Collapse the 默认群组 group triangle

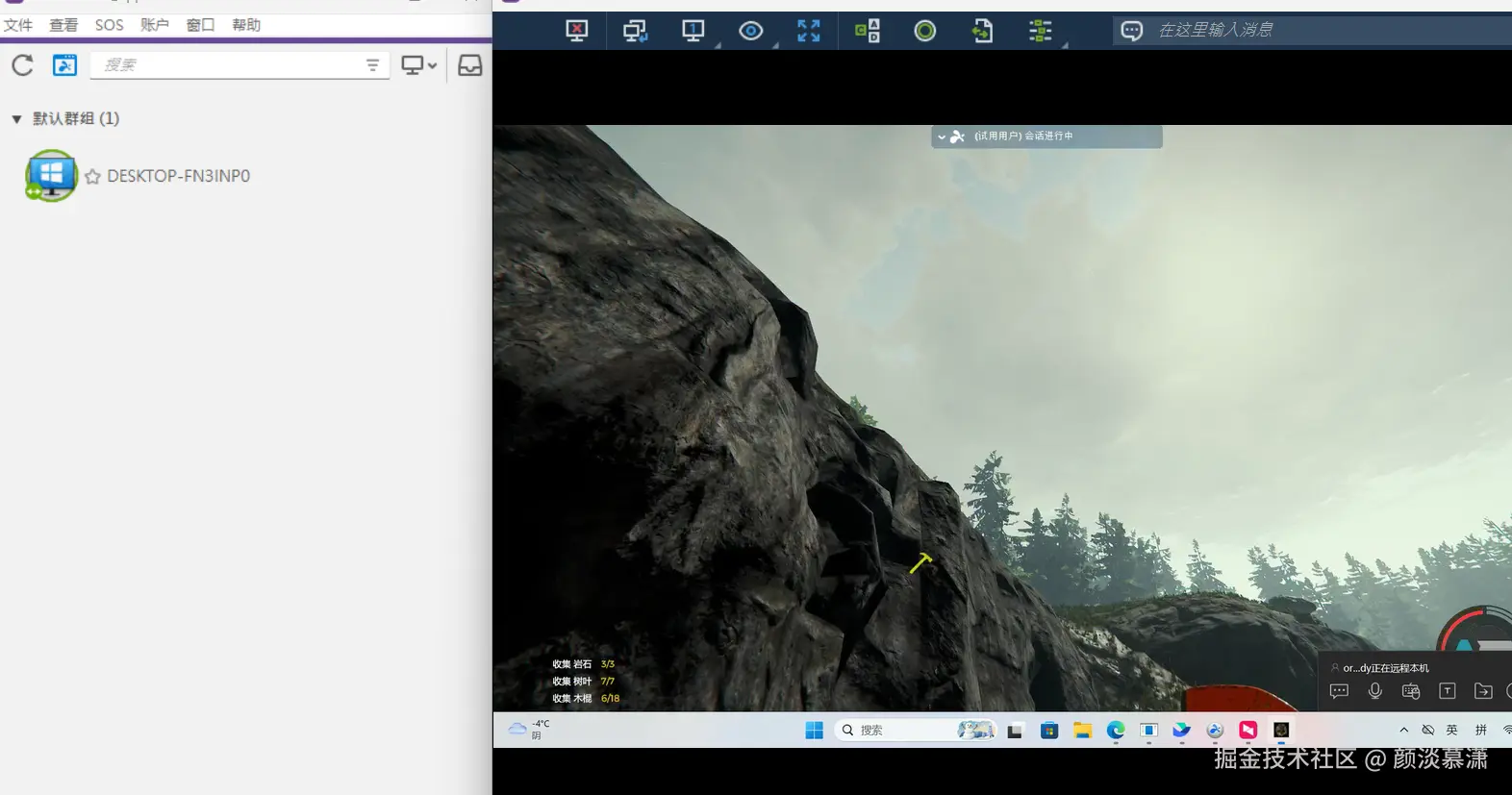point(16,119)
